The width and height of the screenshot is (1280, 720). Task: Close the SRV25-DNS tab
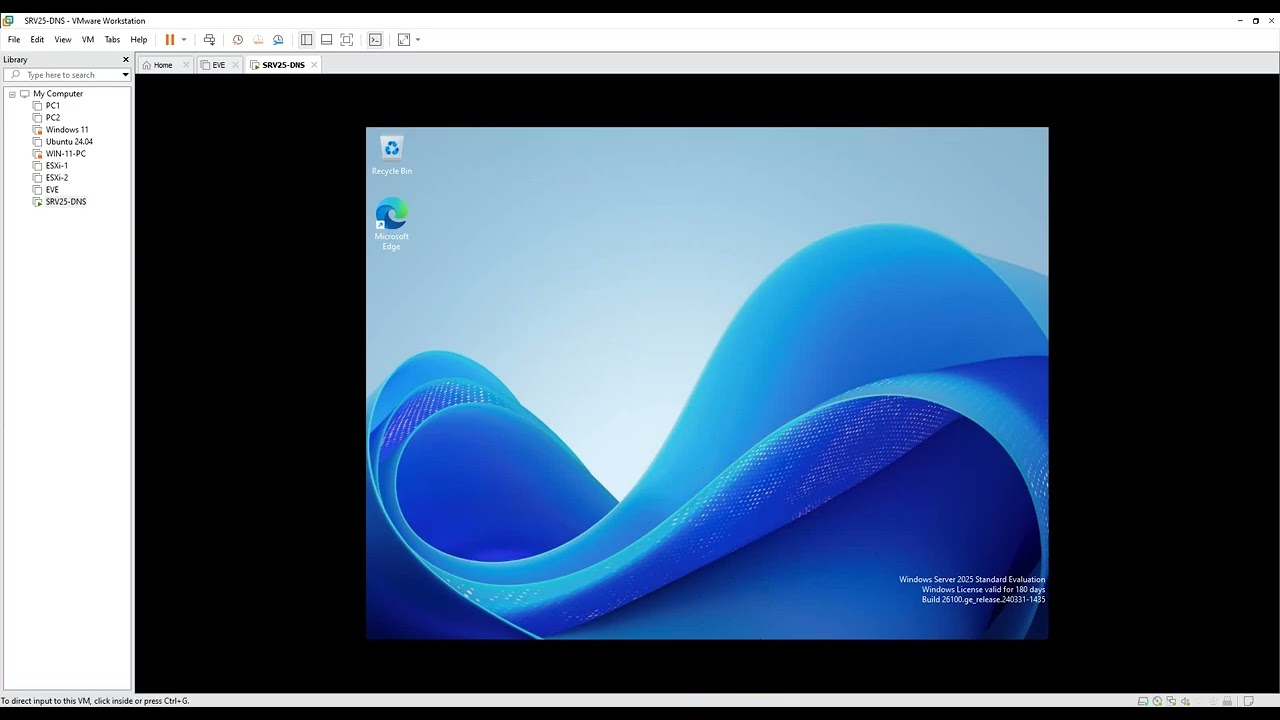click(x=314, y=65)
